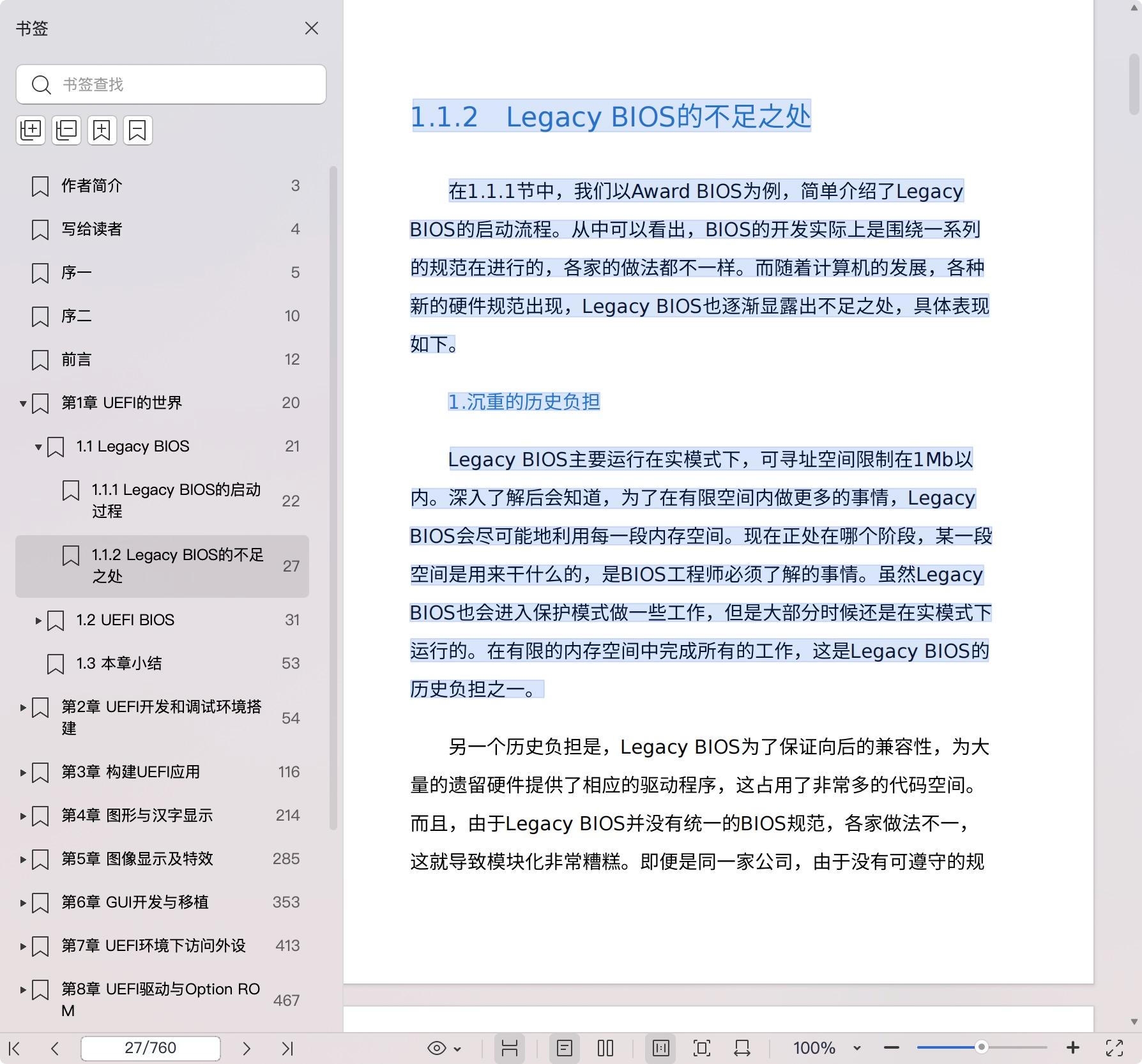
Task: Go to the first page
Action: click(15, 1048)
